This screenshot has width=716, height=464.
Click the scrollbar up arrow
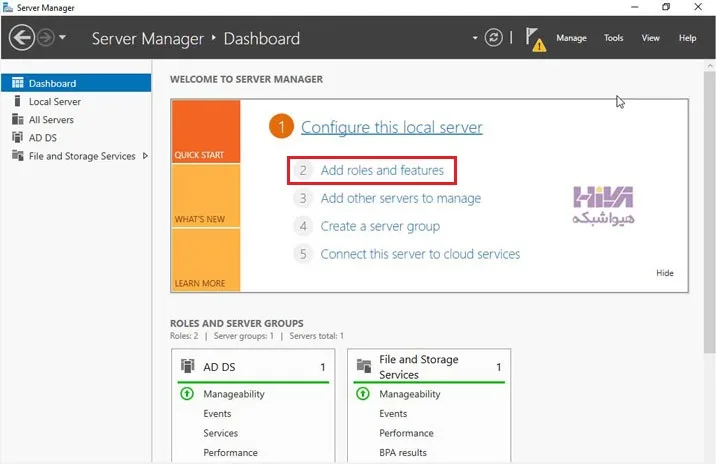tap(710, 66)
